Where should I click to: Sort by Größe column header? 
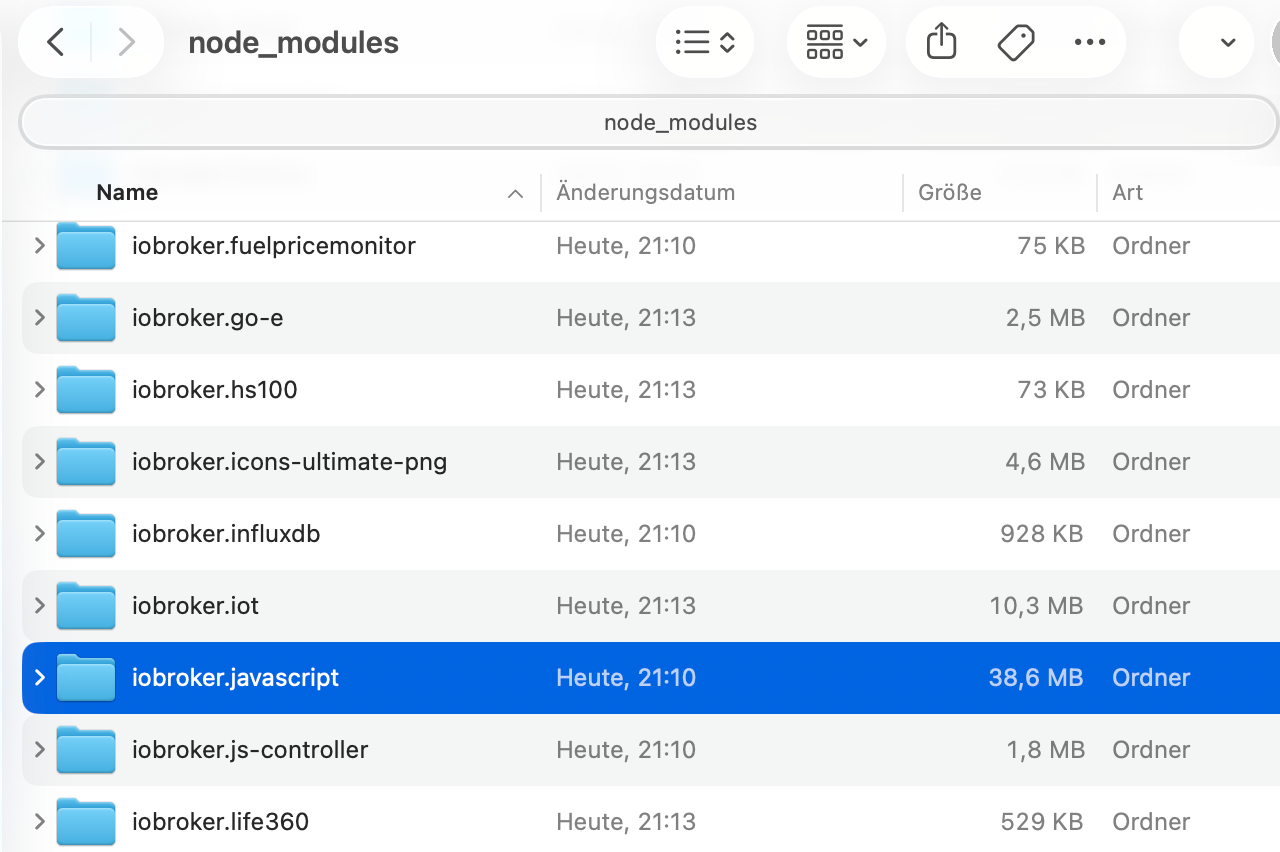point(950,192)
